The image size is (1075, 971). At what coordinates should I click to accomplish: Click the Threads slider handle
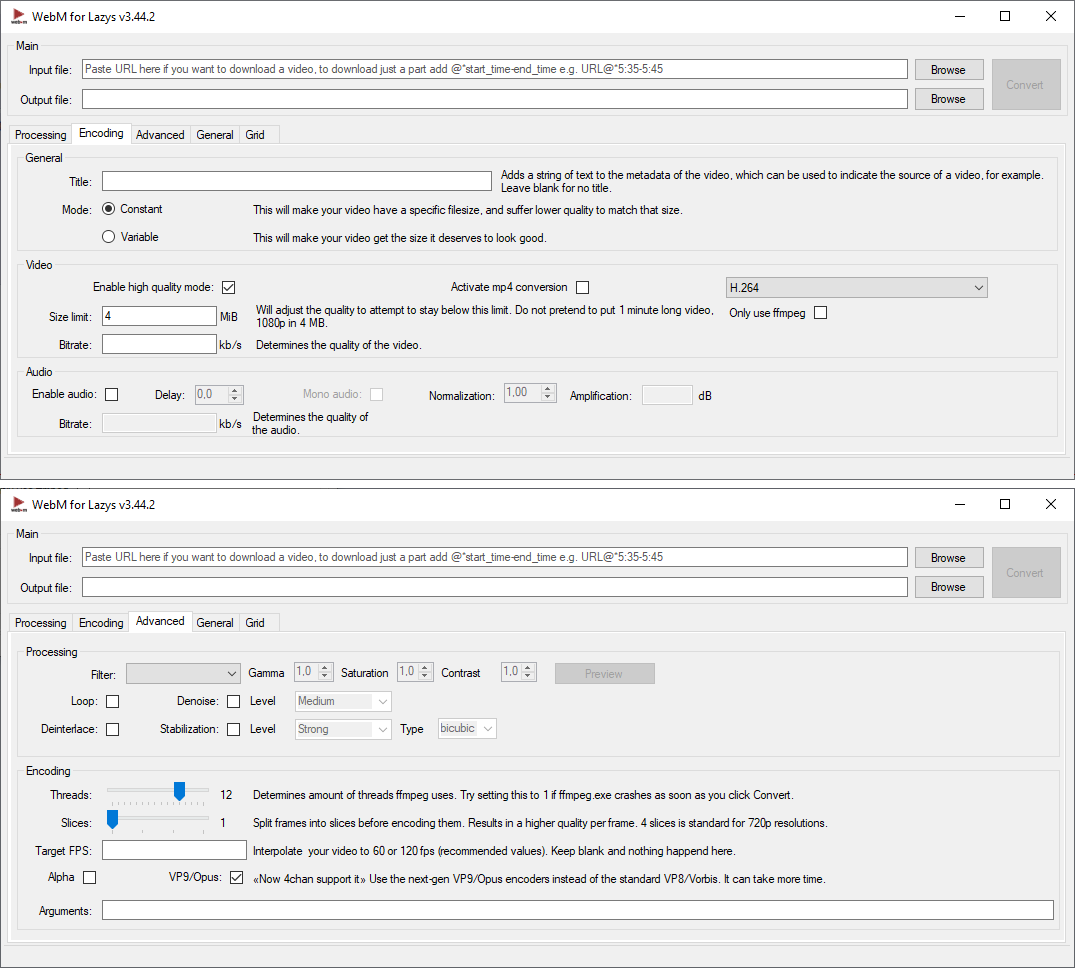pos(180,791)
